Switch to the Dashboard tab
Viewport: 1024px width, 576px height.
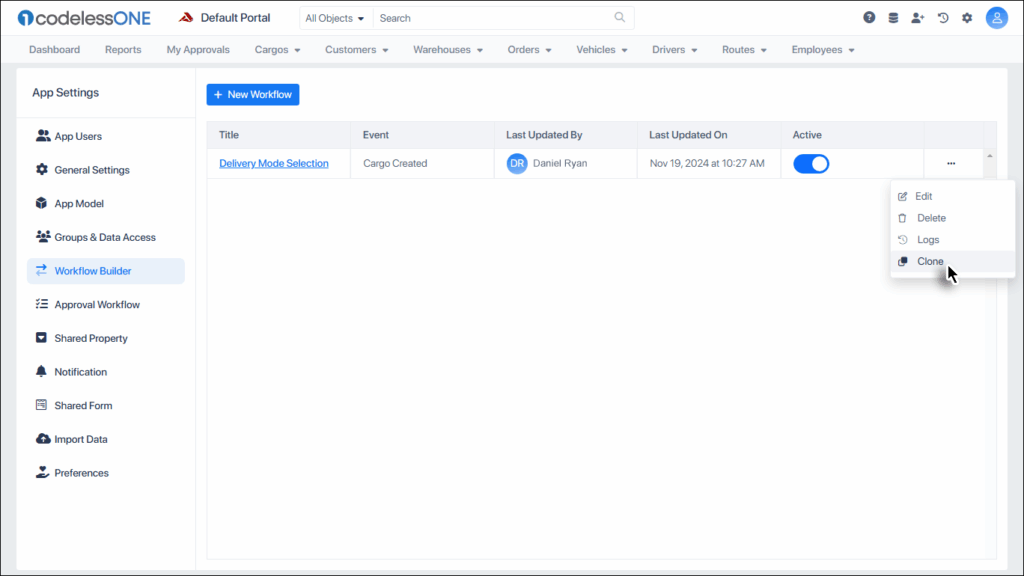(x=54, y=48)
